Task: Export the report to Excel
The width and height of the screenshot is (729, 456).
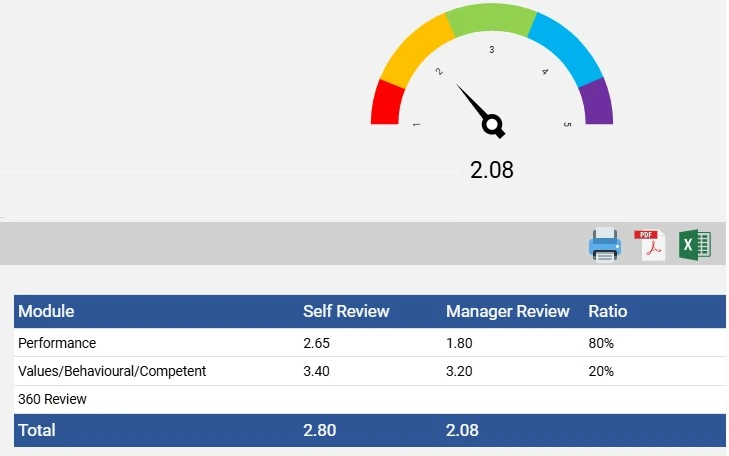Action: 695,245
